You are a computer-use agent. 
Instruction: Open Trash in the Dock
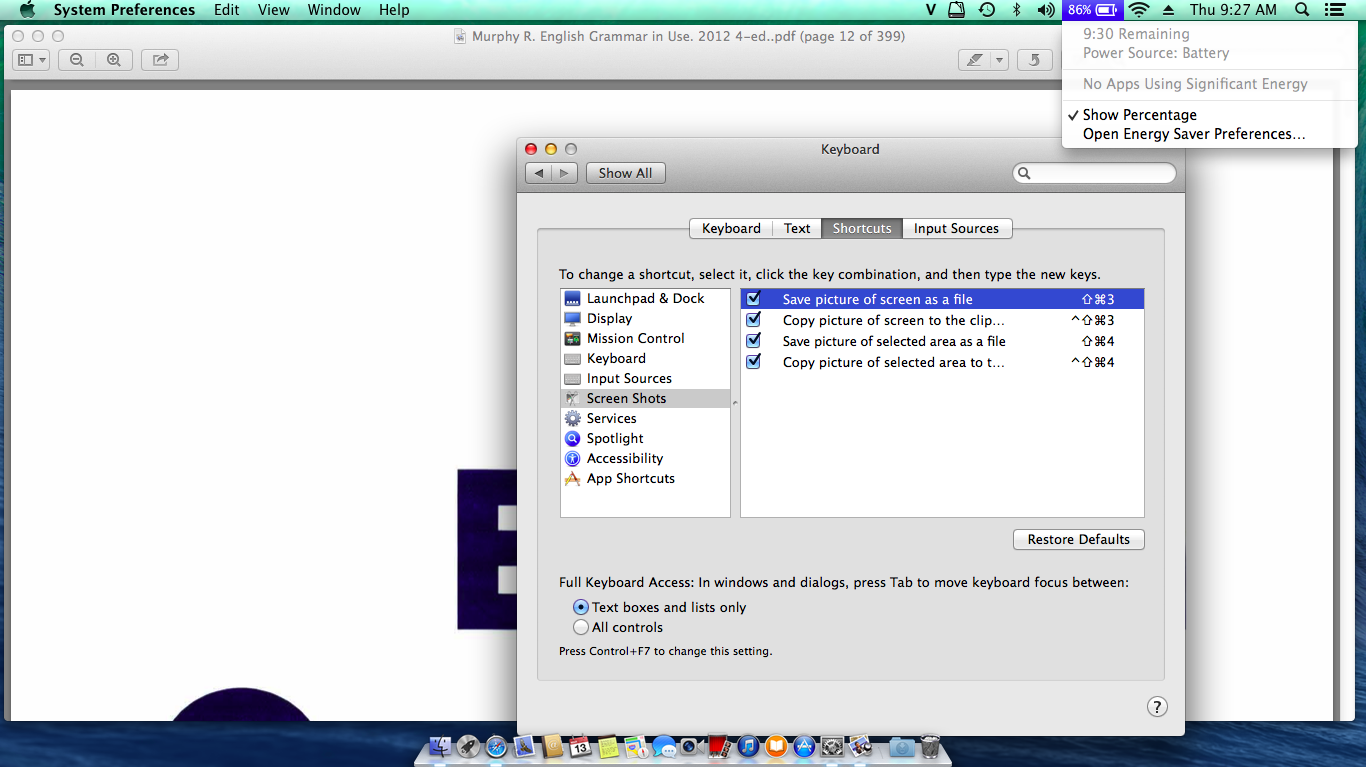click(x=930, y=746)
